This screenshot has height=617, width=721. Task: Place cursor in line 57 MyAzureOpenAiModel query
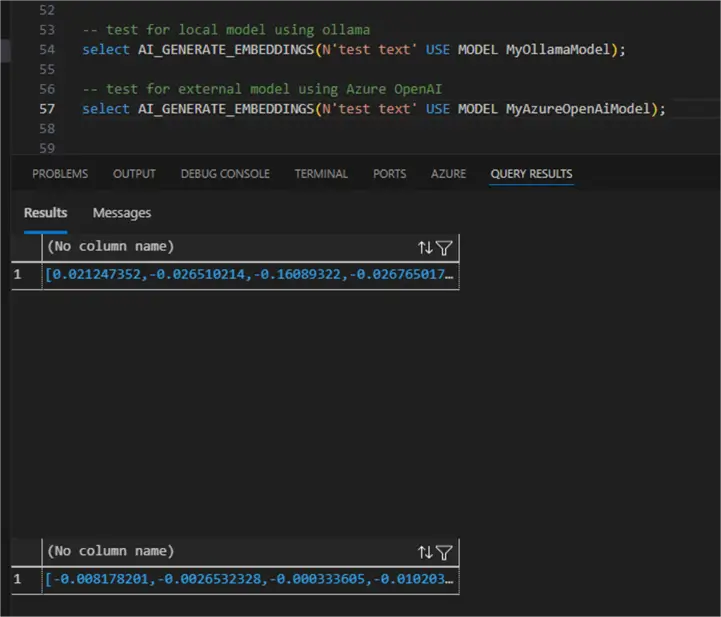point(373,109)
